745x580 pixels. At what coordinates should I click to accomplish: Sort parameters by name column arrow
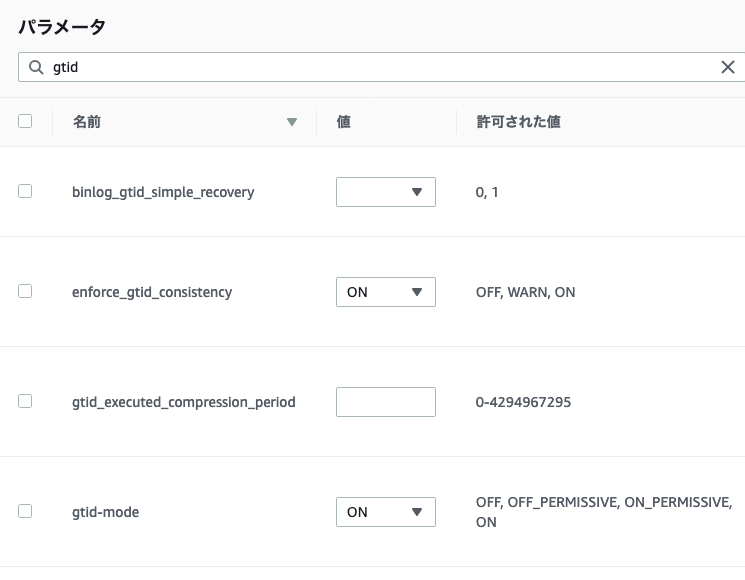pyautogui.click(x=292, y=122)
